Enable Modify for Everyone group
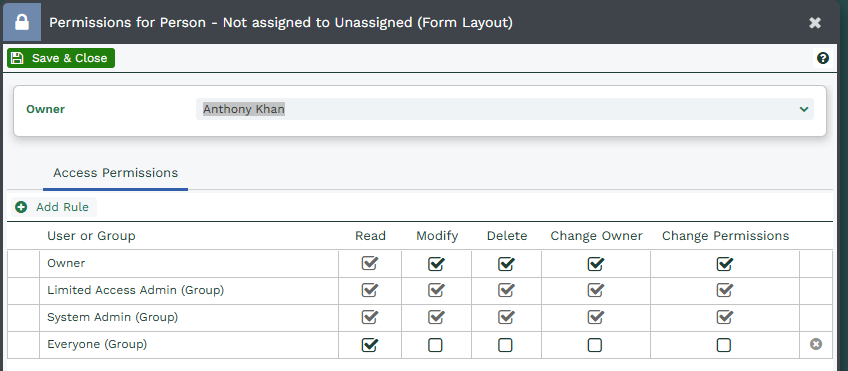 435,345
